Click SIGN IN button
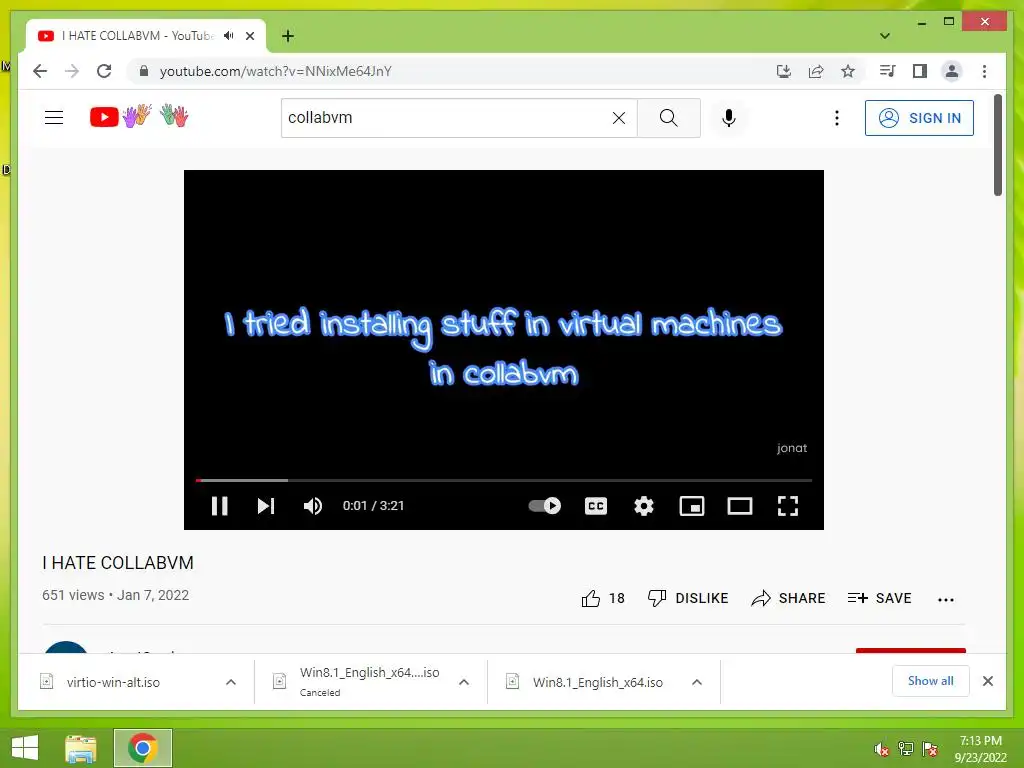 919,118
